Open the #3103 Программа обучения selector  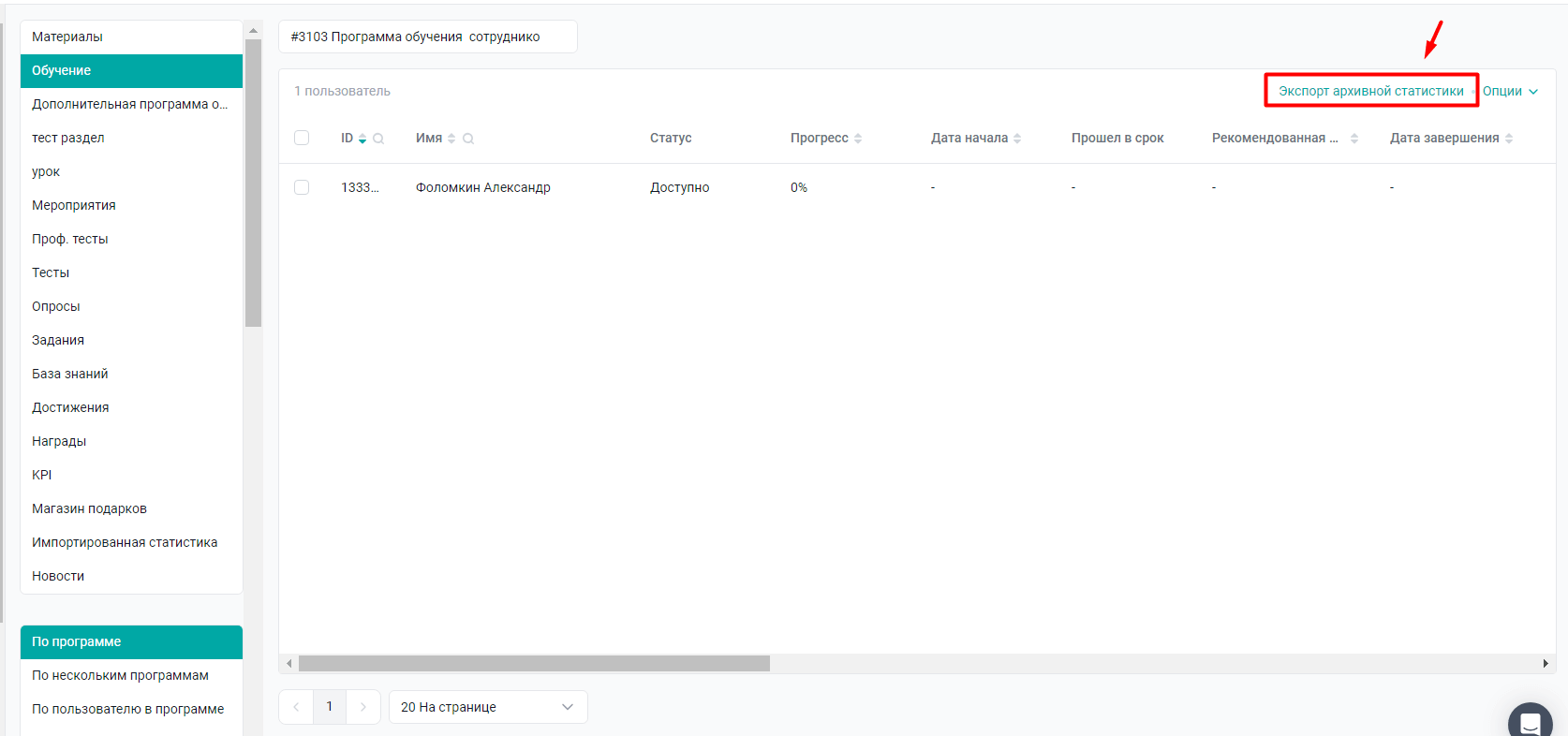pos(427,37)
